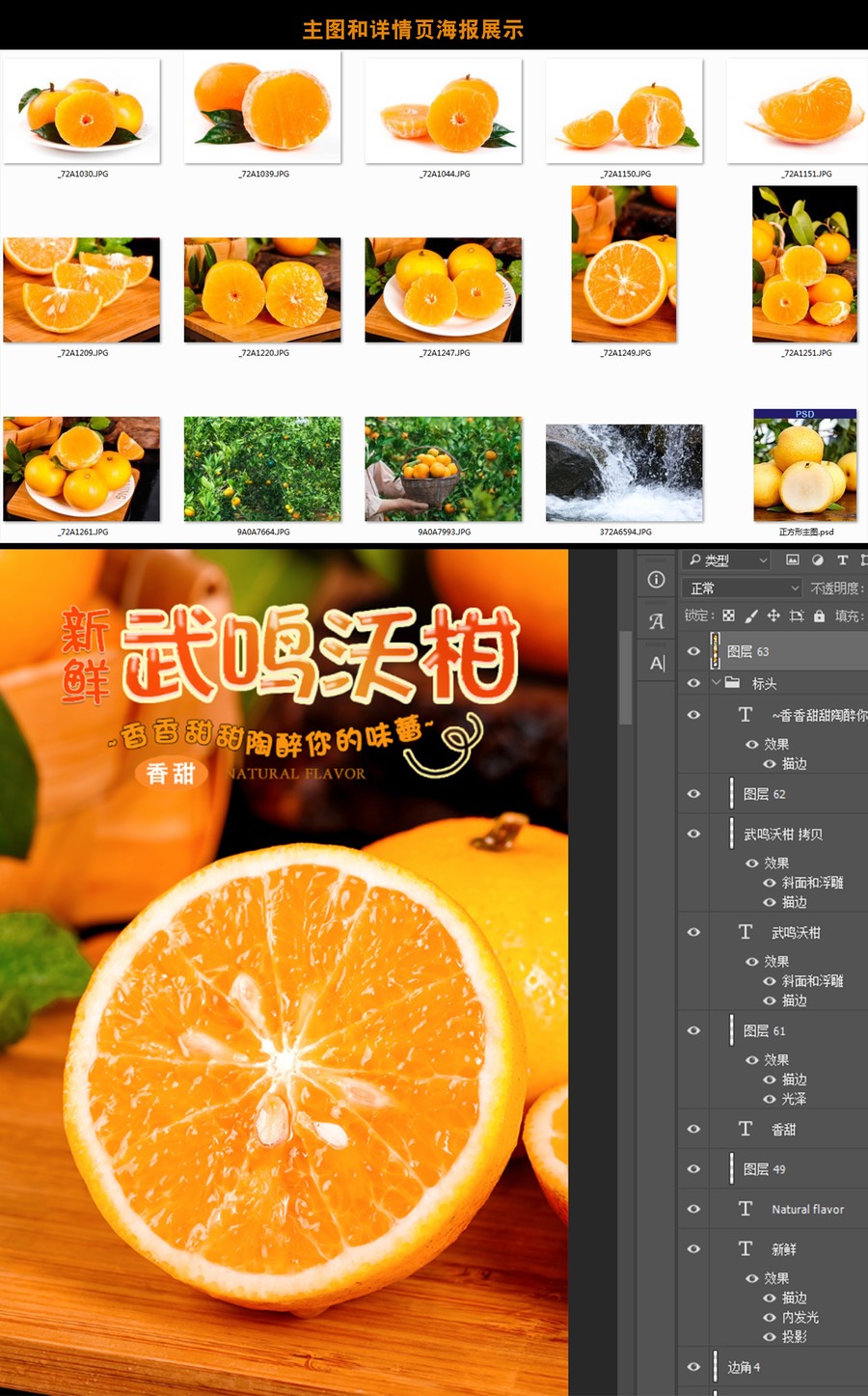
Task: Open thumbnail _72A1249.JPG
Action: click(624, 263)
